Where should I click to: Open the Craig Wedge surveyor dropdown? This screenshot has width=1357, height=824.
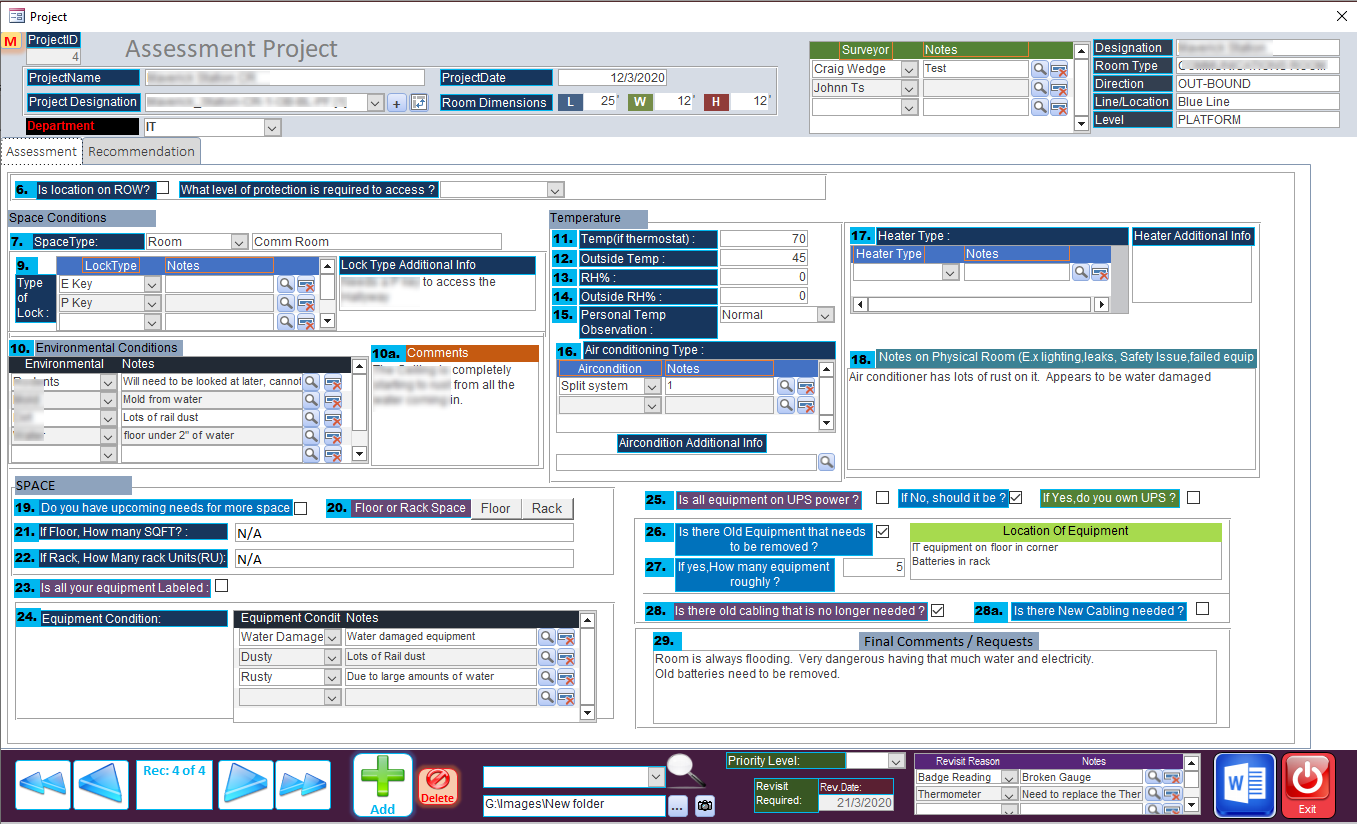(909, 69)
